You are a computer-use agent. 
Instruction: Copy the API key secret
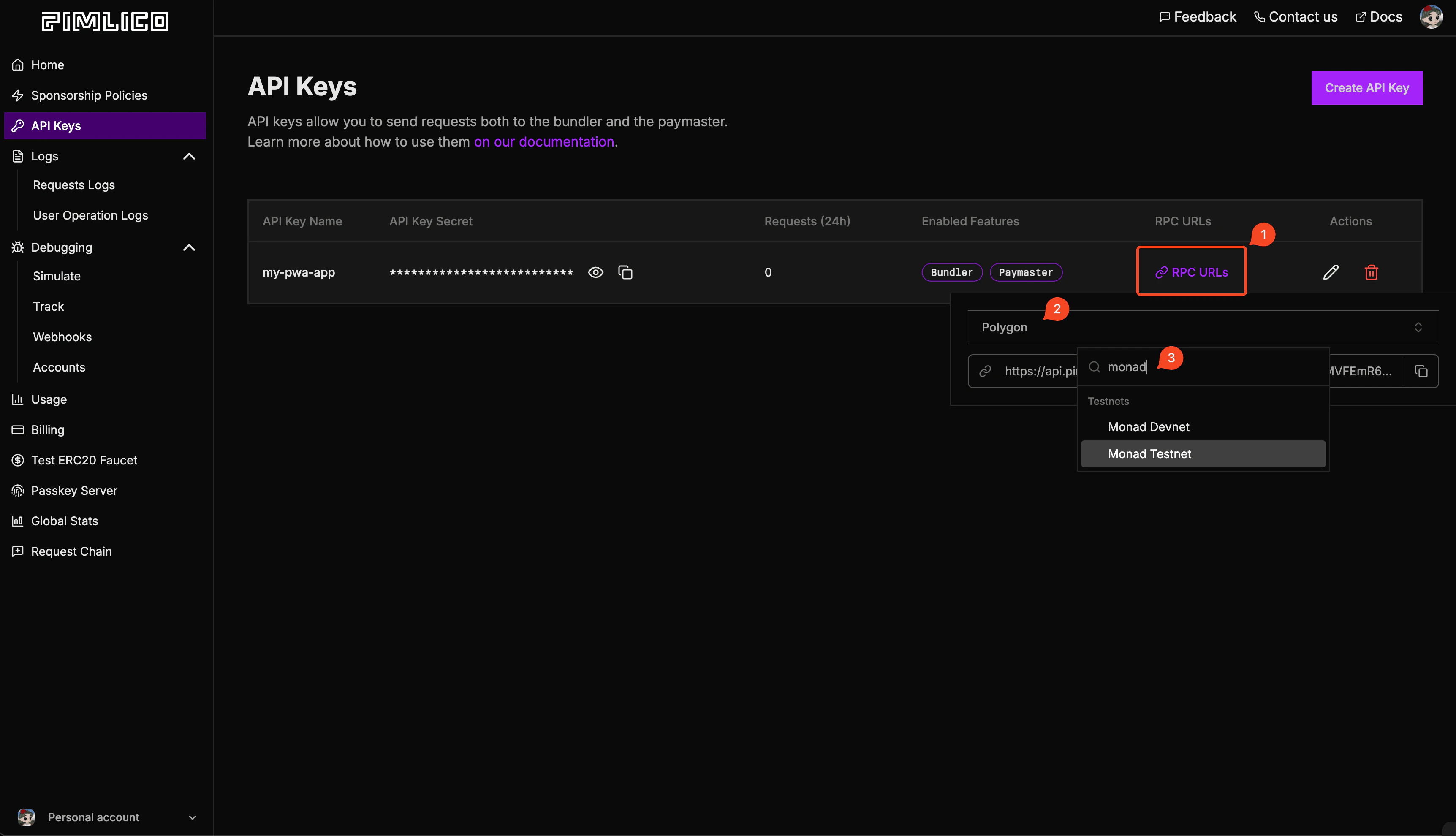(625, 272)
